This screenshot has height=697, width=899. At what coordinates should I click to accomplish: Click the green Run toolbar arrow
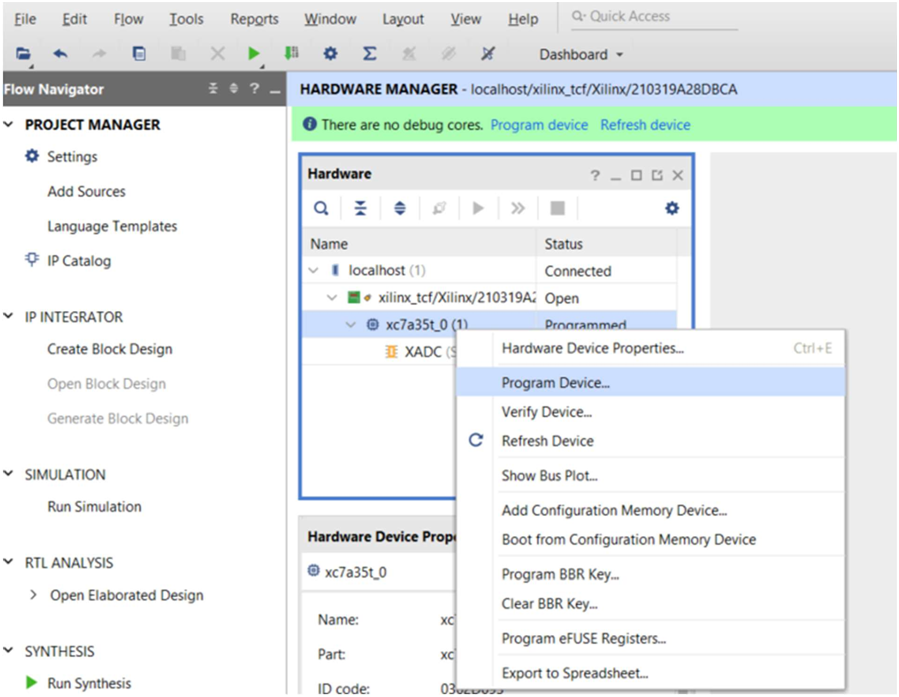click(255, 54)
